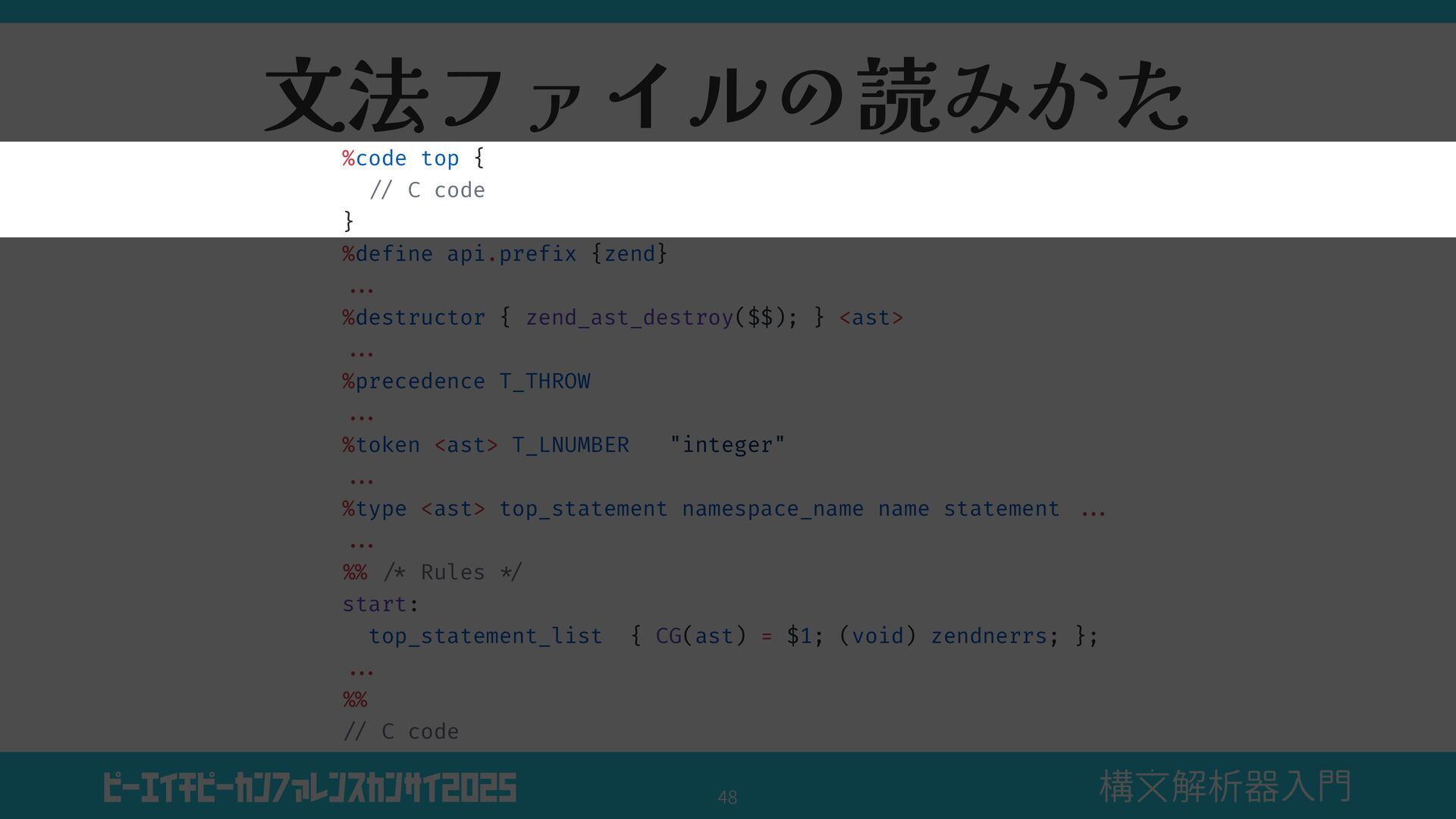Click the comment '// C code' inside the code top block
This screenshot has height=819, width=1456.
(x=427, y=190)
